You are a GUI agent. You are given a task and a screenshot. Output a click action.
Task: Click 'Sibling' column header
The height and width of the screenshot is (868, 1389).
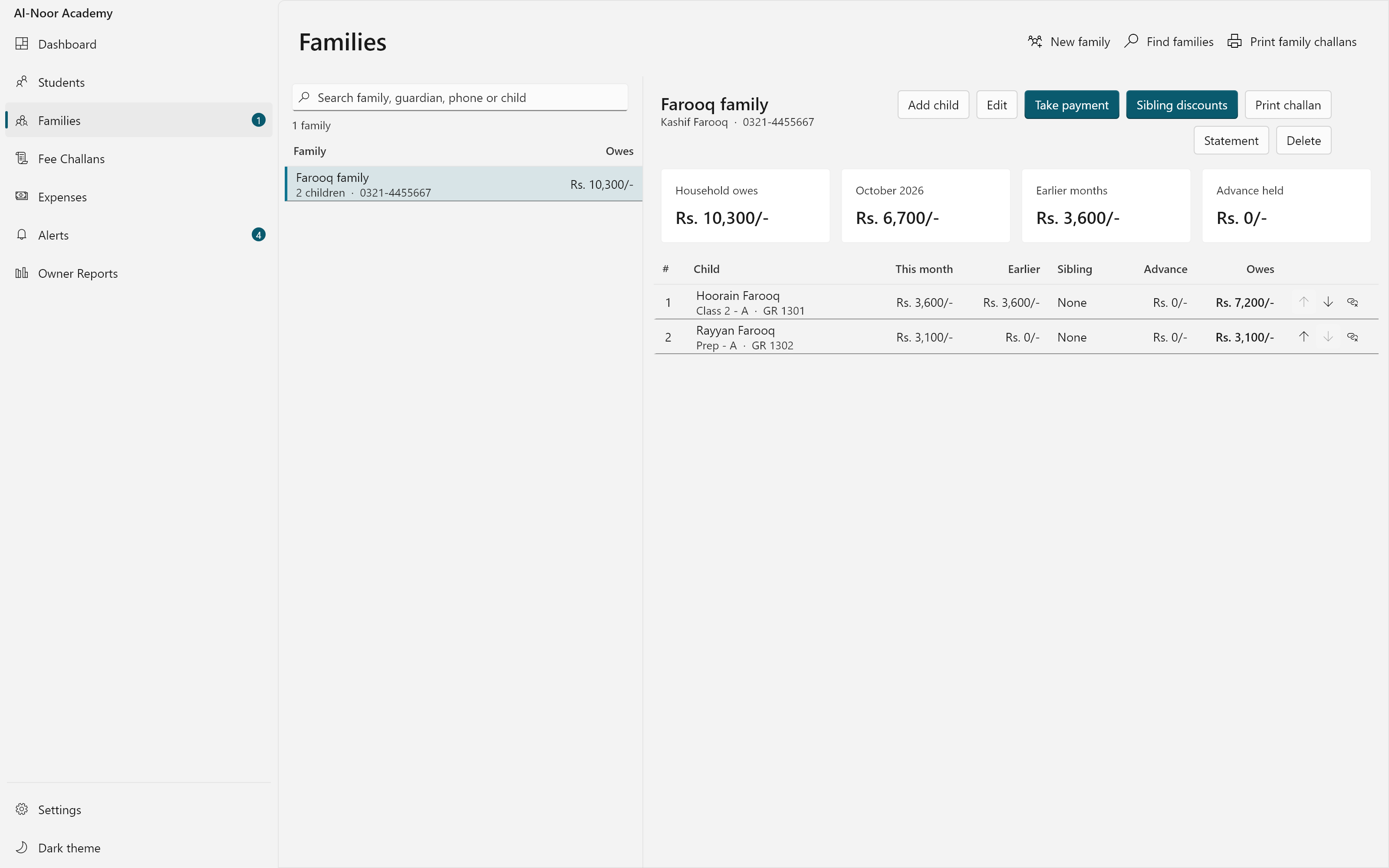tap(1074, 269)
